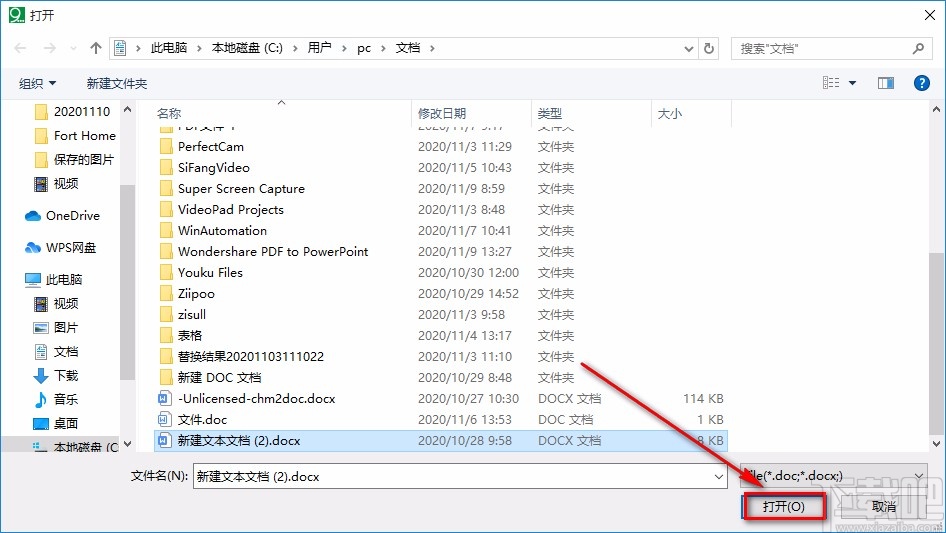Viewport: 946px width, 533px height.
Task: Select the VideoPad Projects folder icon
Action: (166, 209)
